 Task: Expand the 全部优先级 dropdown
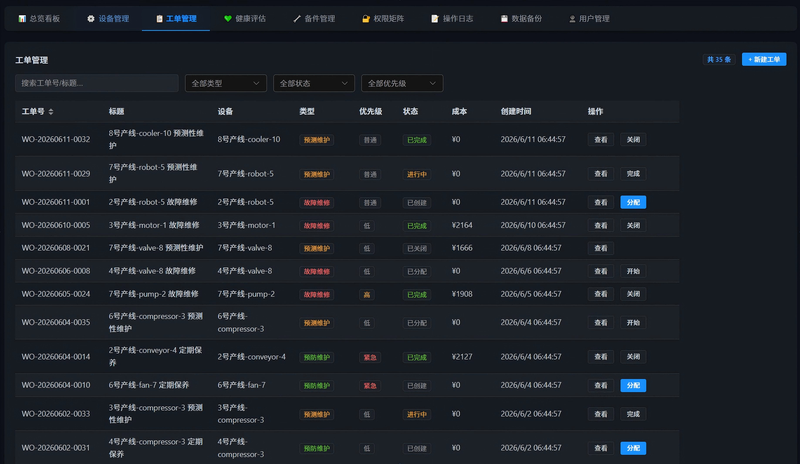tap(402, 83)
